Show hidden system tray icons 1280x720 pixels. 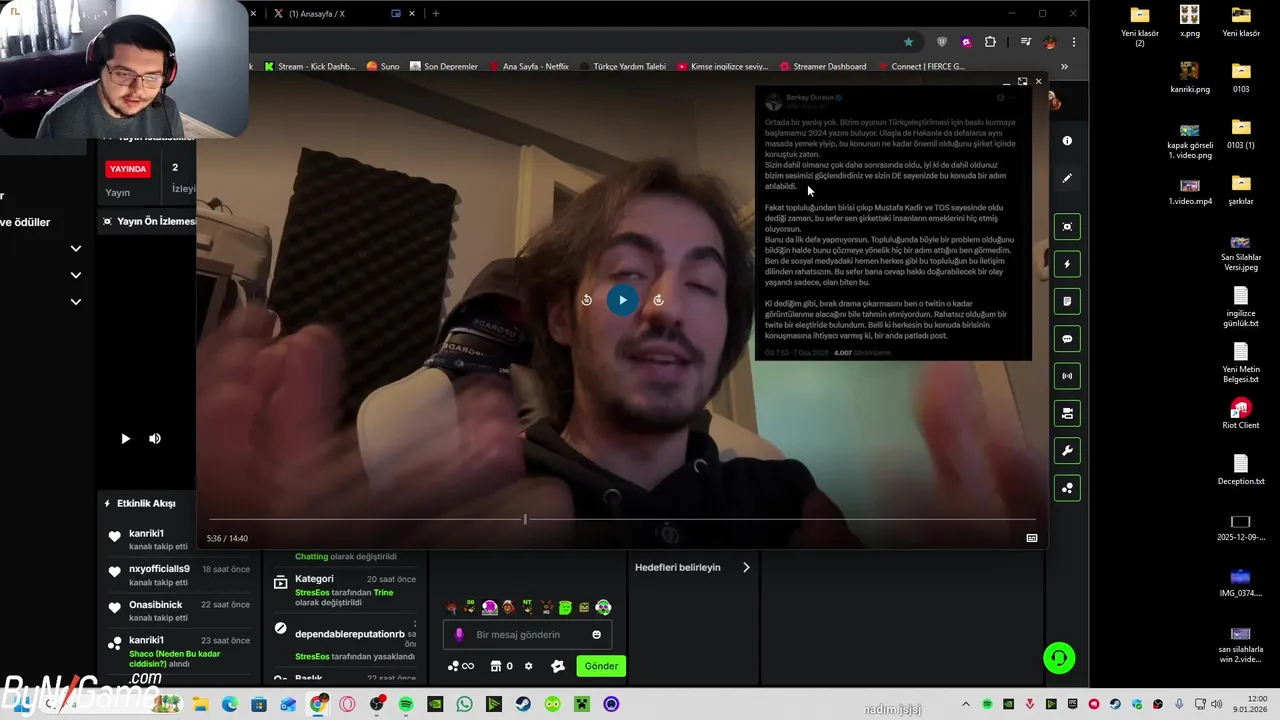click(x=965, y=704)
